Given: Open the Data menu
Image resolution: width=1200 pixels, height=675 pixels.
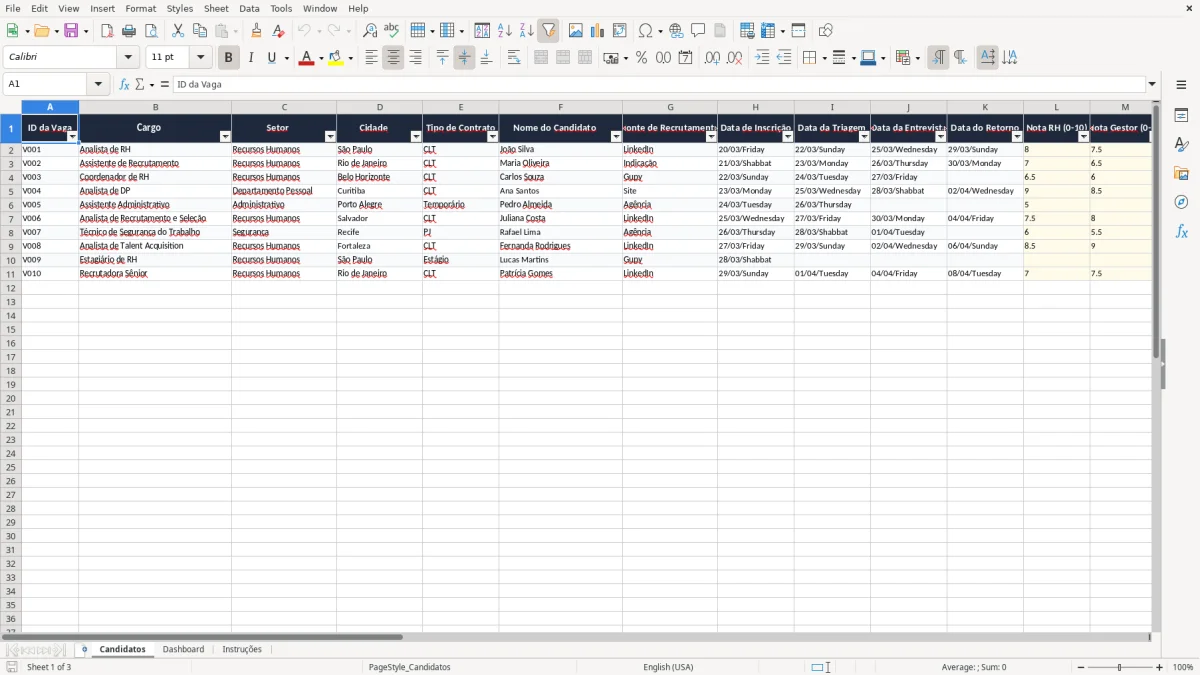Looking at the screenshot, I should coord(249,8).
